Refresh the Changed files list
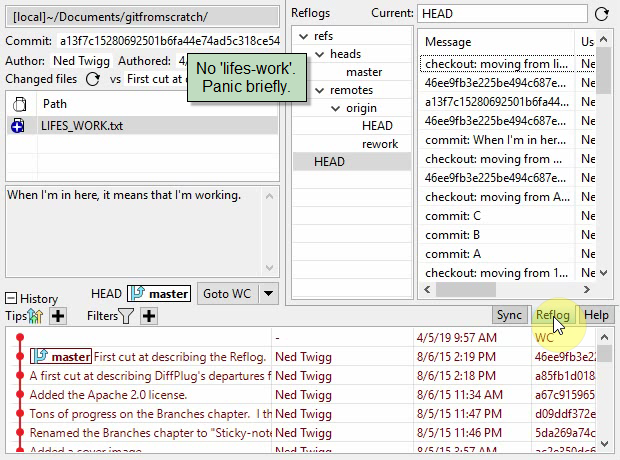Image resolution: width=620 pixels, height=460 pixels. (x=93, y=79)
